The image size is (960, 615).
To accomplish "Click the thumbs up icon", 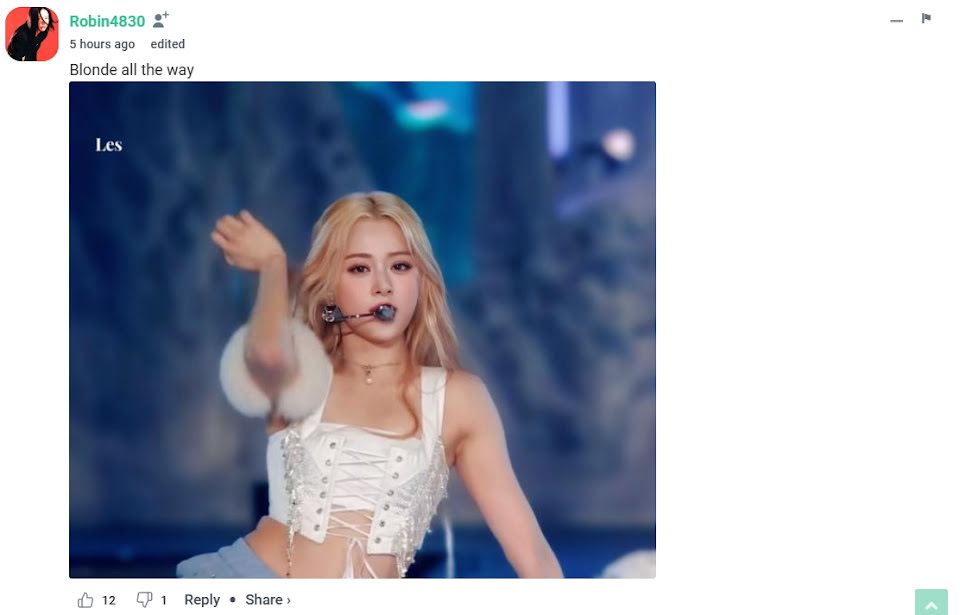I will point(85,600).
